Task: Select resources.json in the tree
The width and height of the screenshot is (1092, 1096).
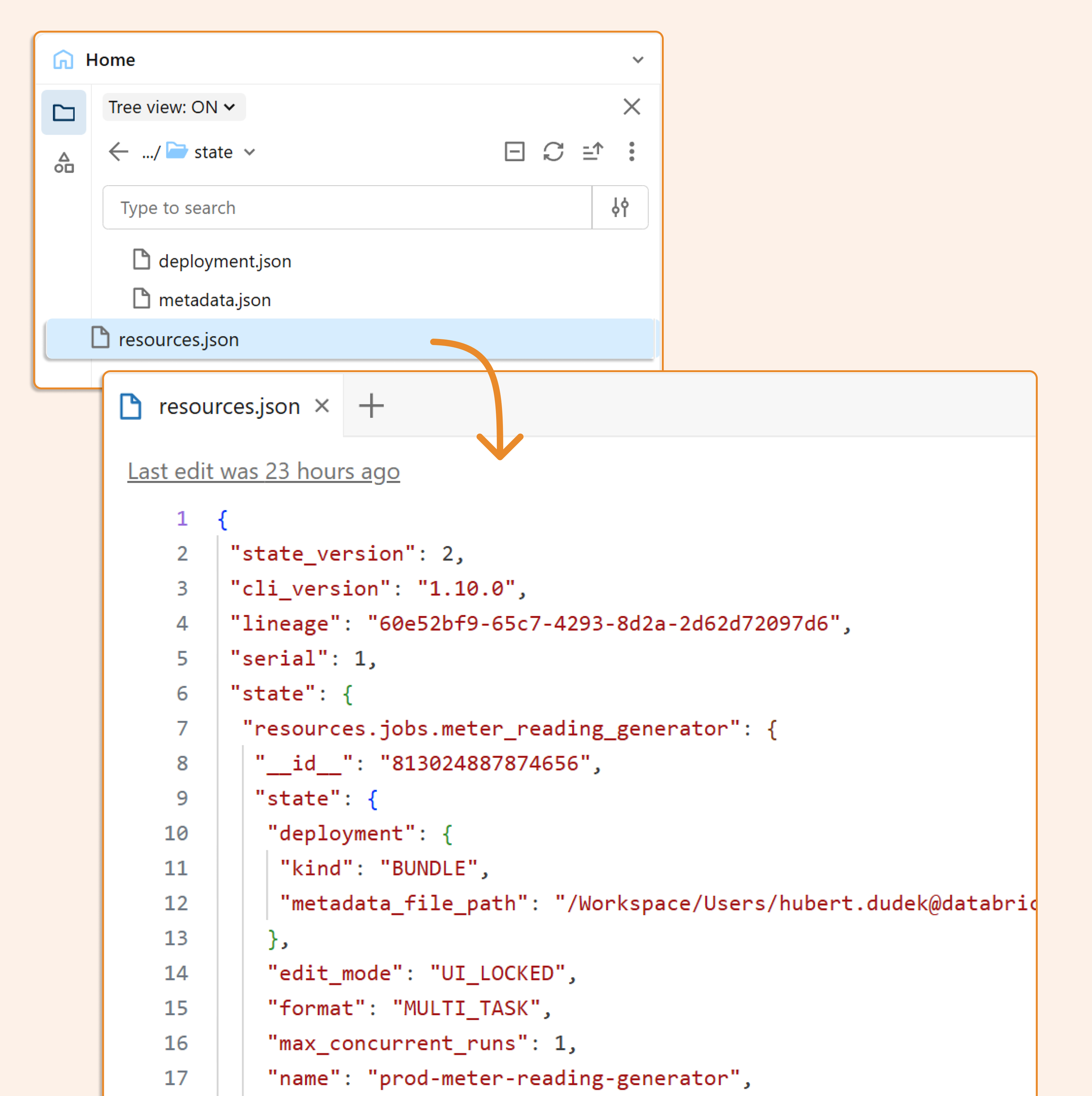Action: tap(349, 339)
